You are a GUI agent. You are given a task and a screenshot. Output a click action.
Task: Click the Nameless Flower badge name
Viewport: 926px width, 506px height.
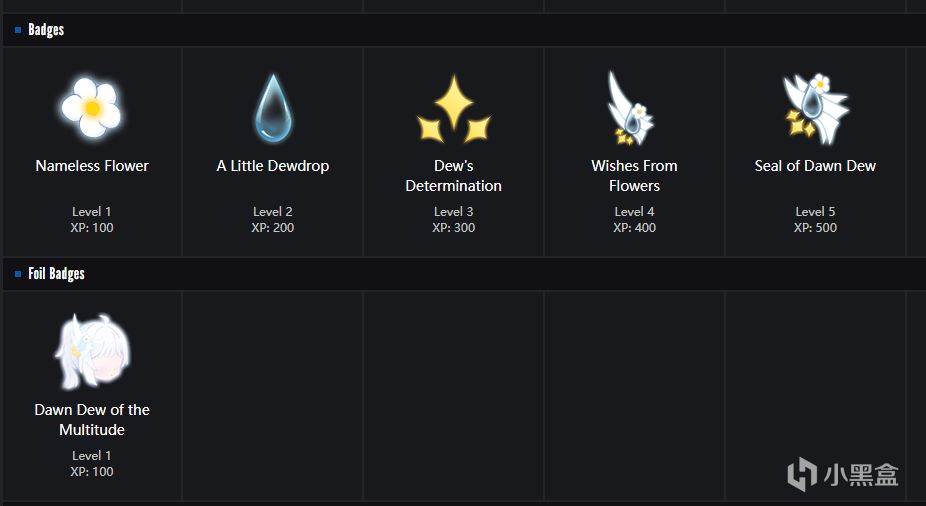[92, 166]
